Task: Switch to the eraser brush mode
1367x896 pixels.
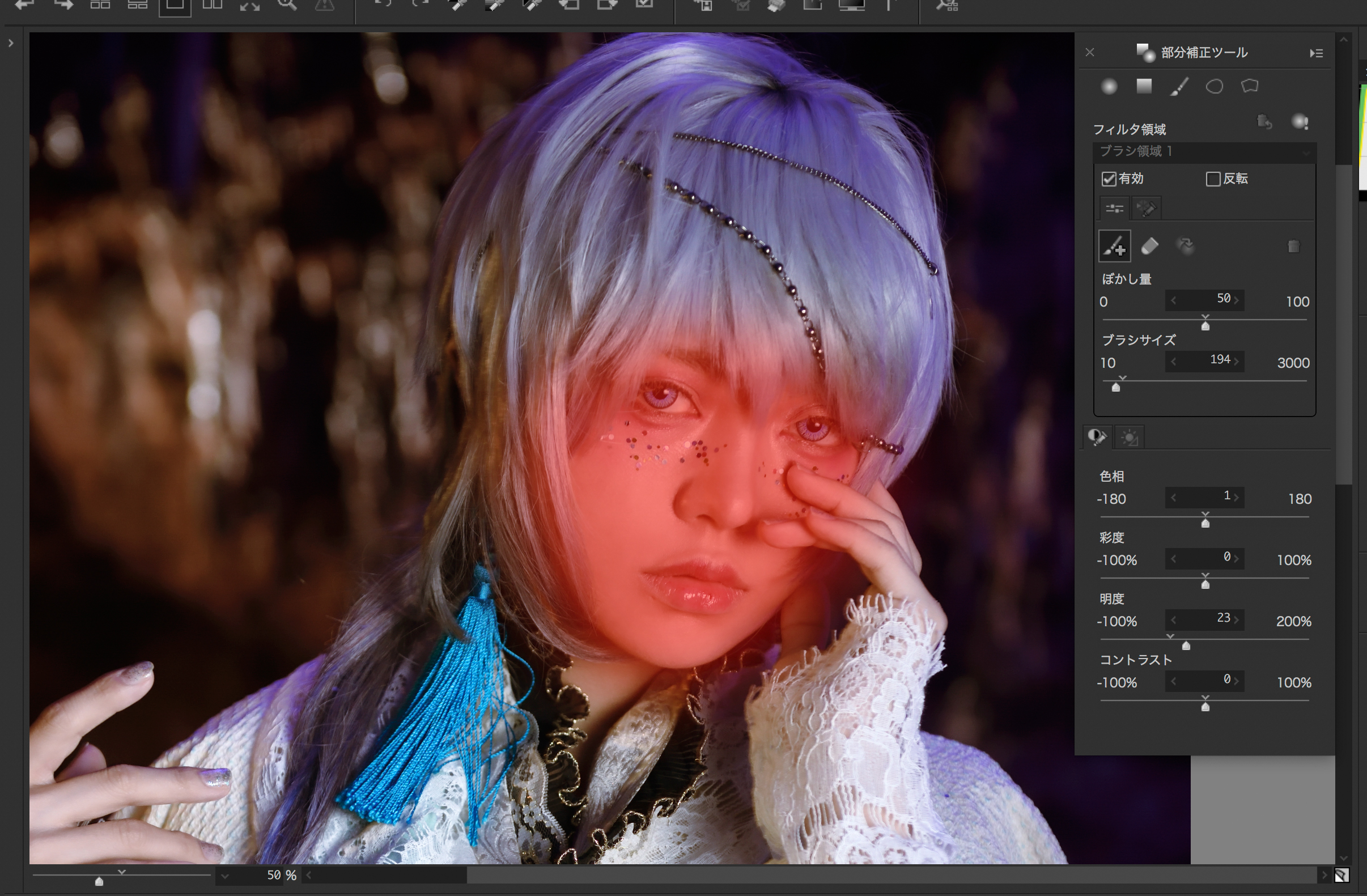Action: [x=1150, y=247]
